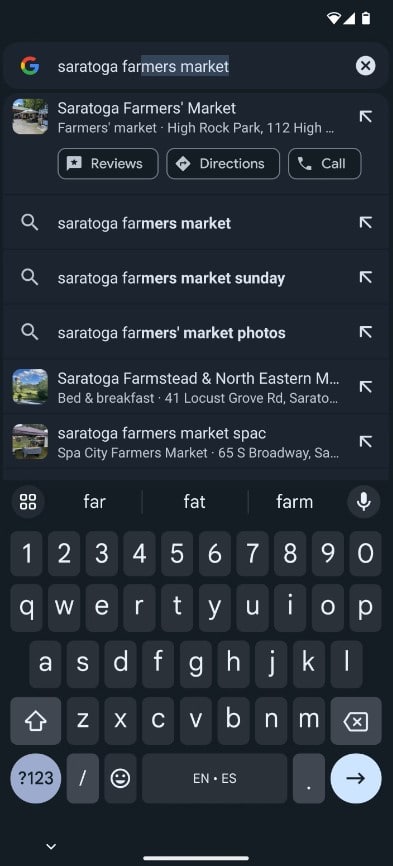Expand 'saratoga farmers market spac' arrow
The image size is (393, 866).
pyautogui.click(x=365, y=441)
